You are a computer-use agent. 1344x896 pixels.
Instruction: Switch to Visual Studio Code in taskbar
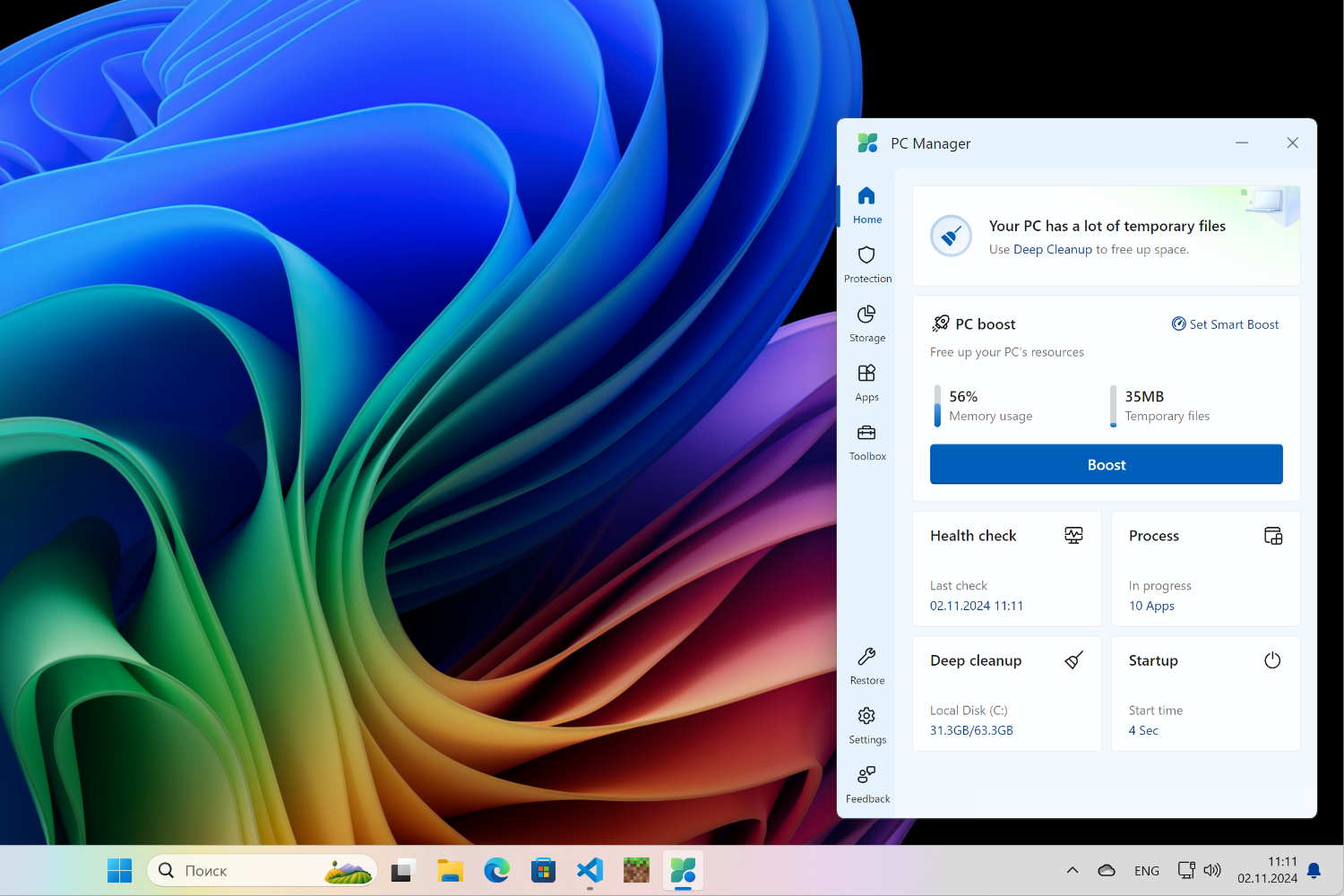click(590, 870)
